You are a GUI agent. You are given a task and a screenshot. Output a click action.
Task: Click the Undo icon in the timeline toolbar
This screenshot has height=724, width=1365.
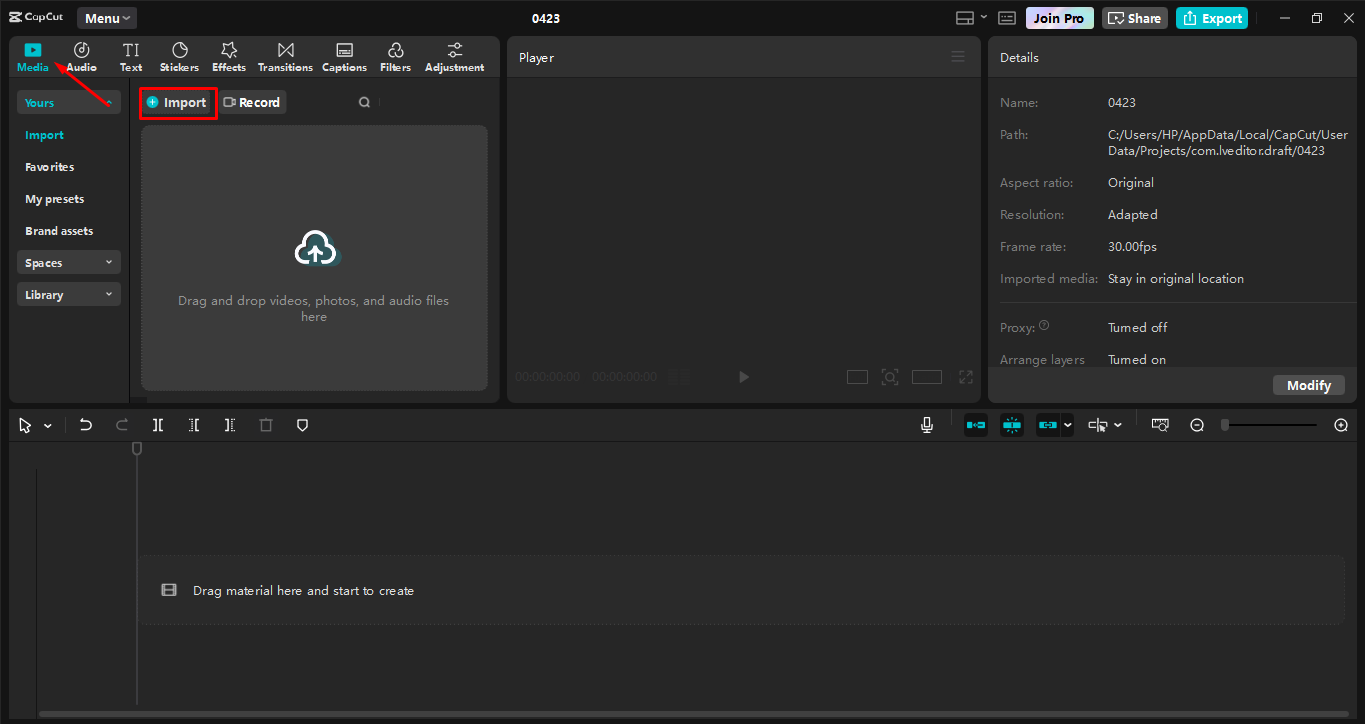click(85, 424)
